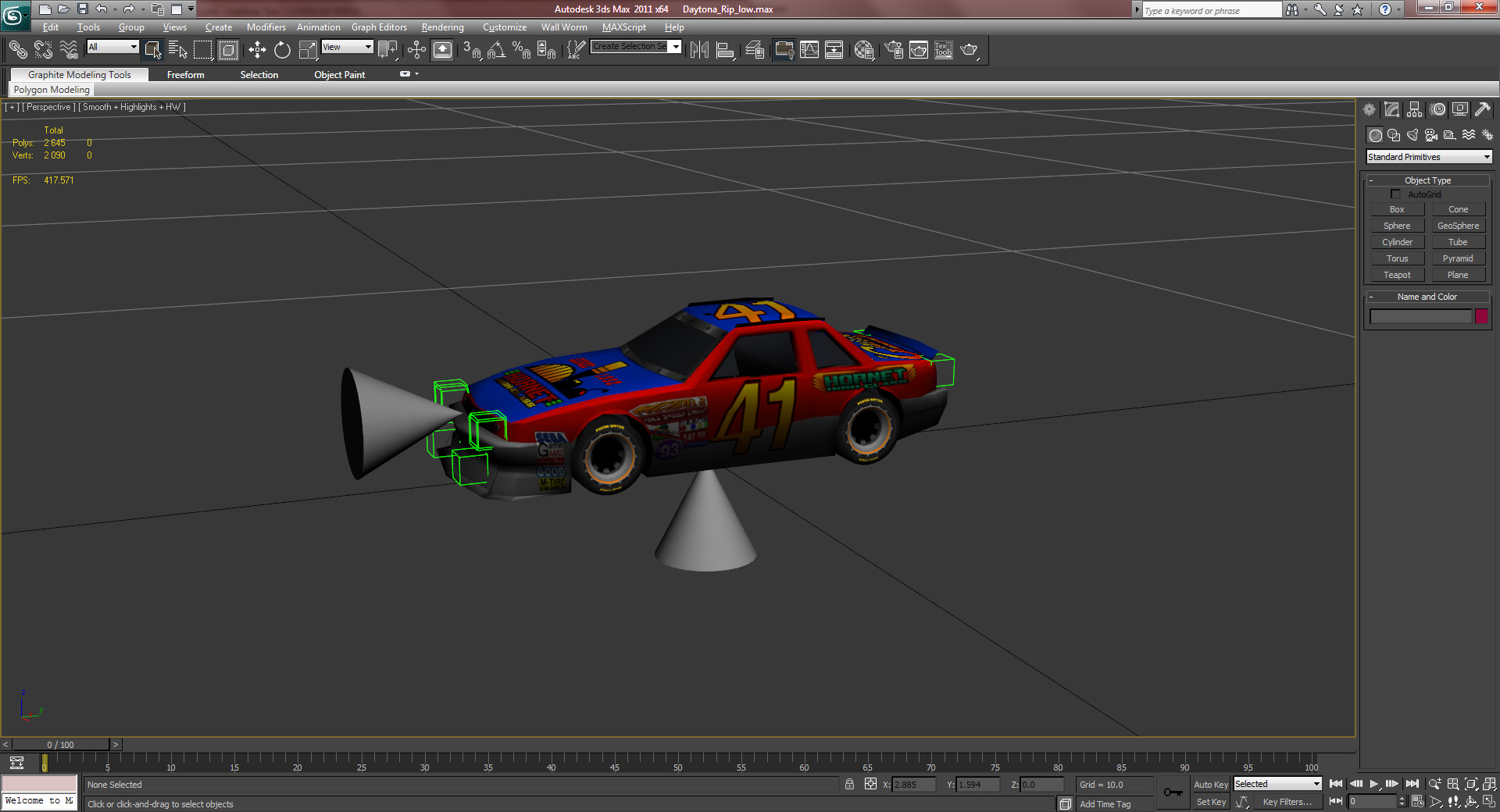This screenshot has height=812, width=1500.
Task: Click the GeoSphere button
Action: click(x=1458, y=226)
